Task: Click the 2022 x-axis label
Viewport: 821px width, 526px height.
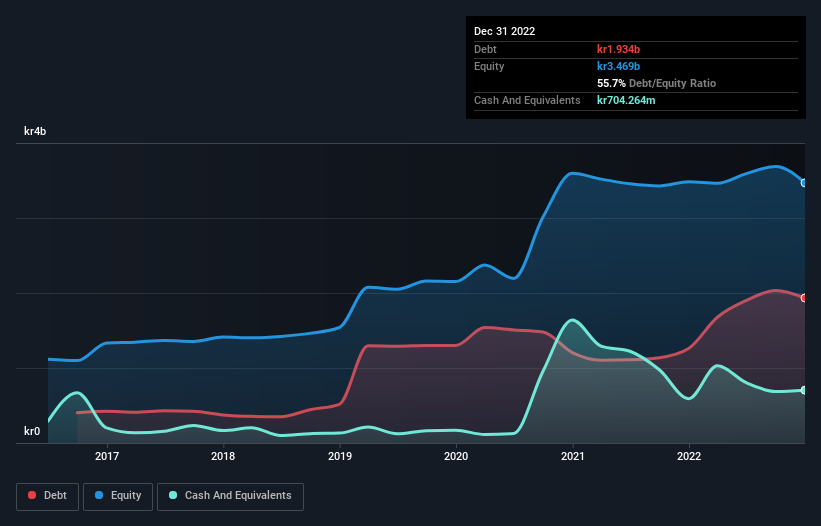Action: pyautogui.click(x=689, y=456)
